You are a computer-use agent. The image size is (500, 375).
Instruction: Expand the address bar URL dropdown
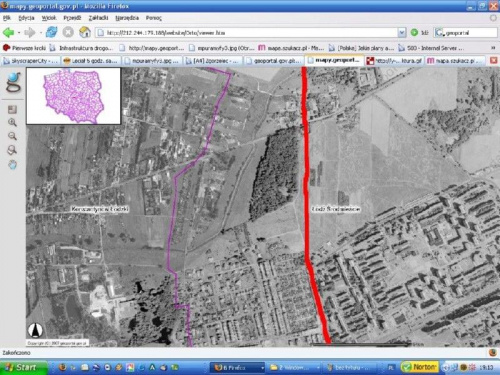[x=402, y=33]
